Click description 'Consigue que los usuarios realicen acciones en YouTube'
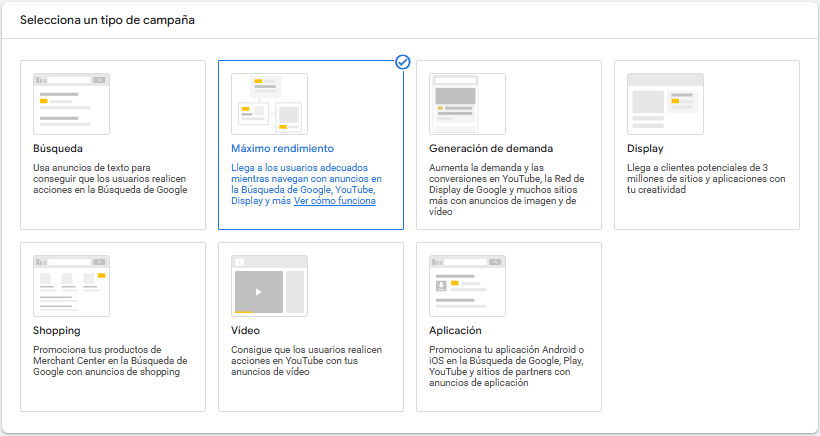Image resolution: width=820 pixels, height=436 pixels. pos(306,361)
